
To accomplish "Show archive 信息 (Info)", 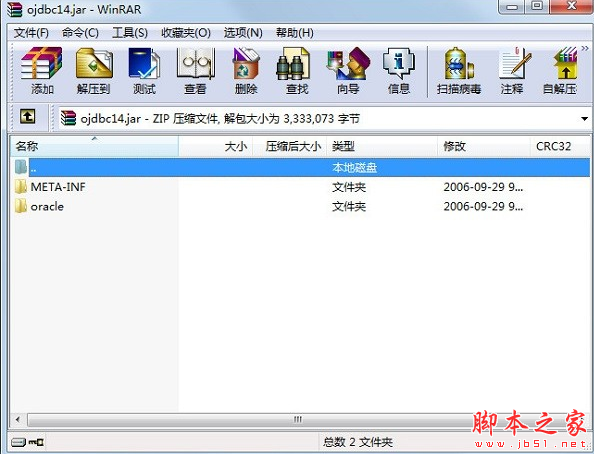I will coord(399,71).
